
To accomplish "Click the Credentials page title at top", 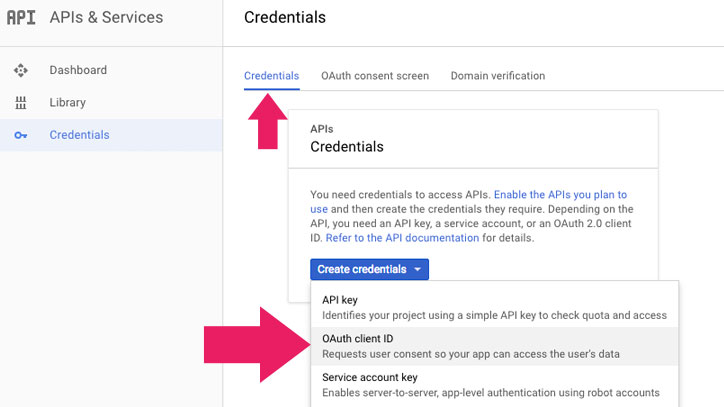I will [x=284, y=17].
